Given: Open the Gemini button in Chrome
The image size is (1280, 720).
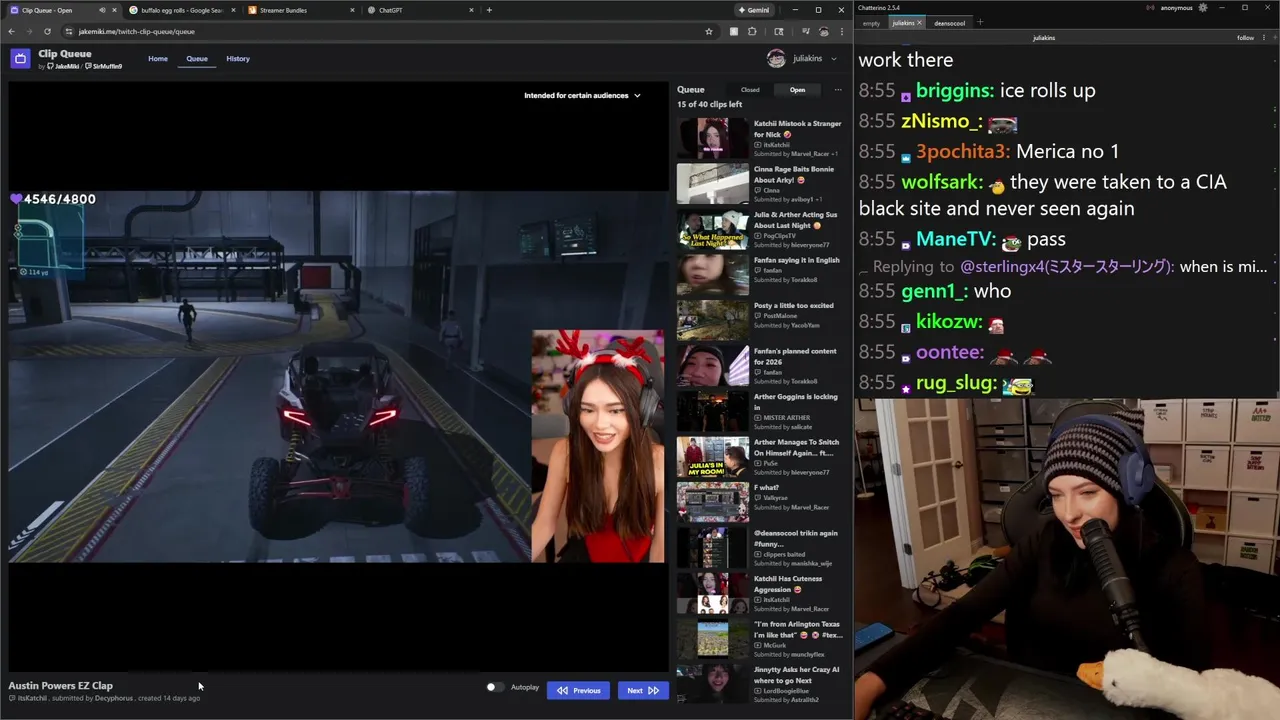Looking at the screenshot, I should tap(754, 10).
